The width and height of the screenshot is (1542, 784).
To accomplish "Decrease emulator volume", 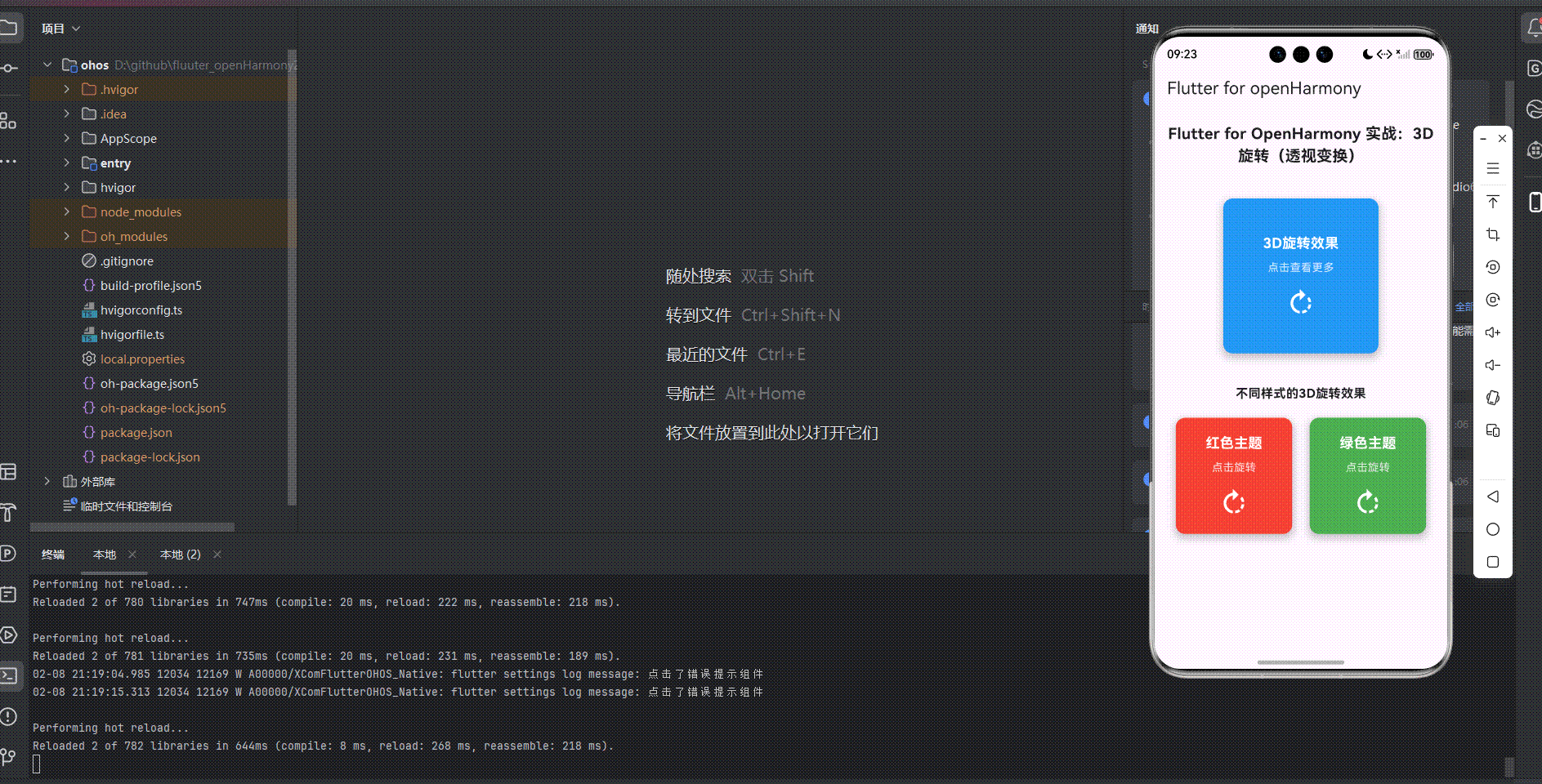I will coord(1493,365).
